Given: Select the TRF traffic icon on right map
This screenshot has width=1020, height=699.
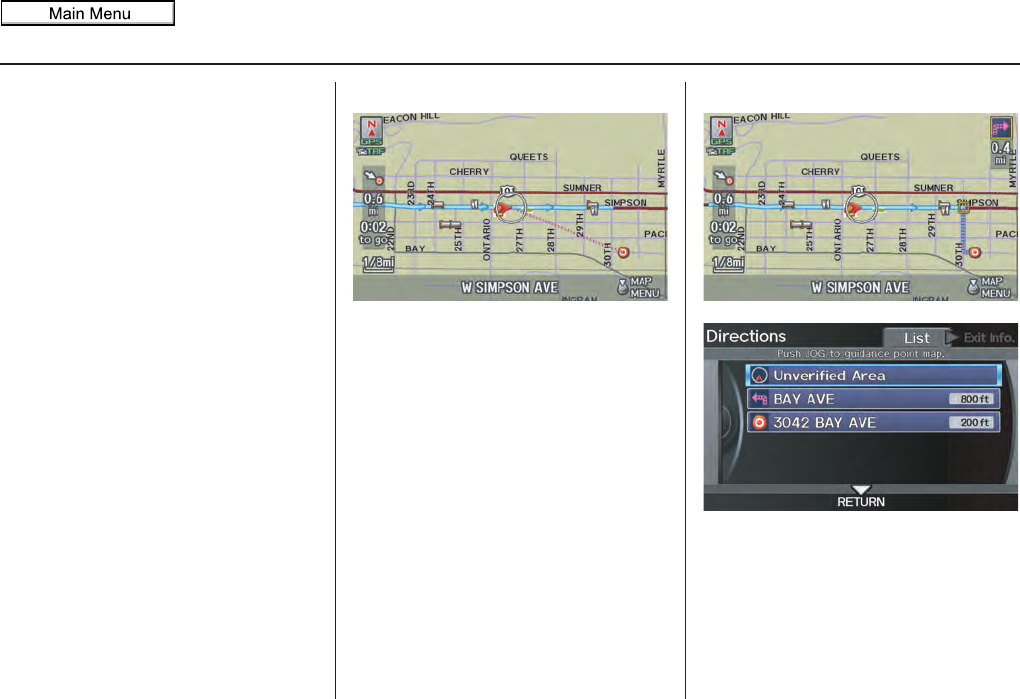Looking at the screenshot, I should [721, 151].
